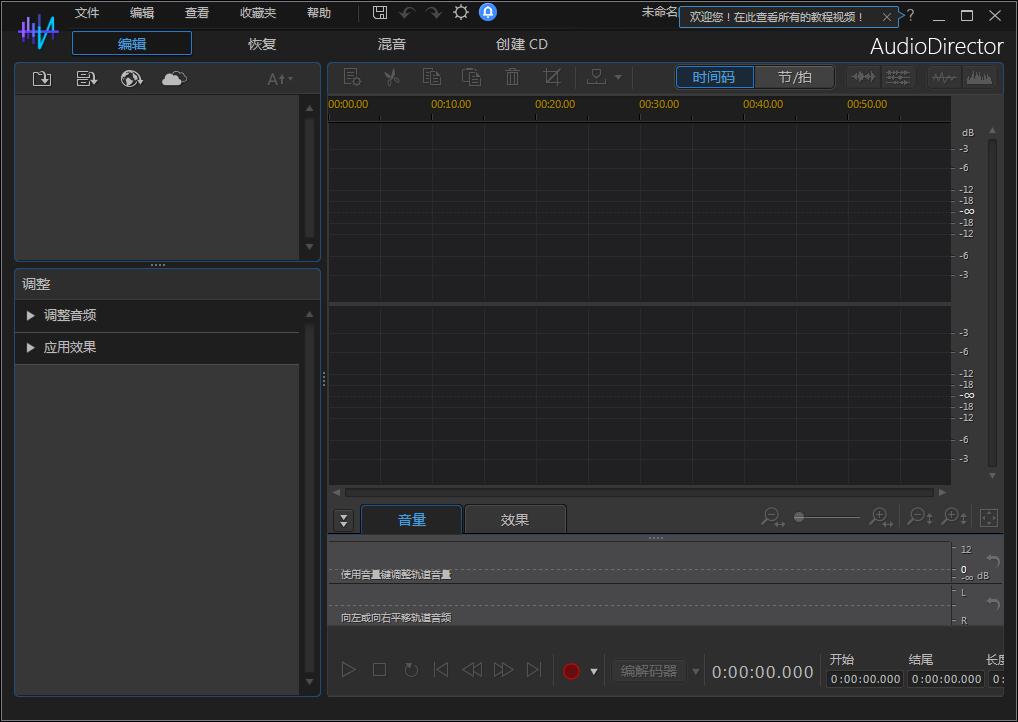The width and height of the screenshot is (1018, 722).
Task: Toggle loop playback icon
Action: (x=411, y=669)
